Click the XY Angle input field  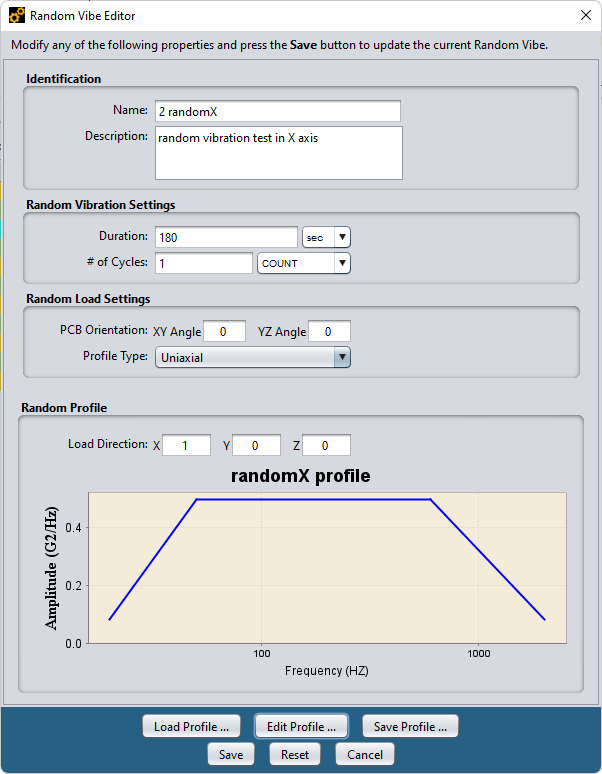tap(226, 331)
